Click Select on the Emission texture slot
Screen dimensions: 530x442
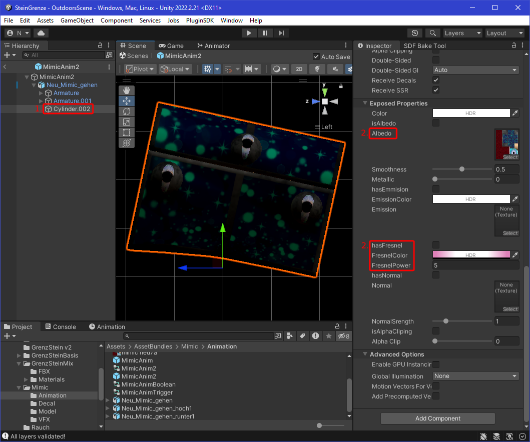tap(510, 233)
